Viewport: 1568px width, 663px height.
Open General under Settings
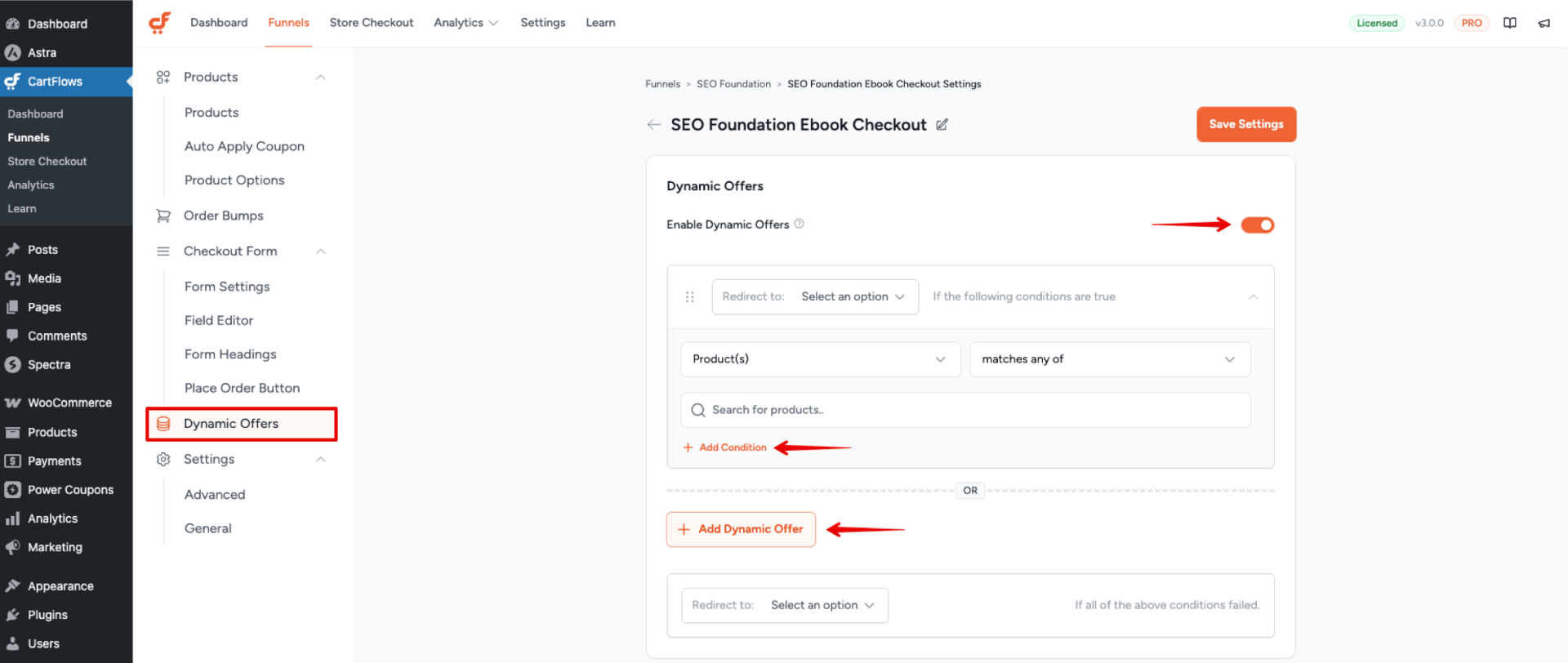[x=208, y=528]
